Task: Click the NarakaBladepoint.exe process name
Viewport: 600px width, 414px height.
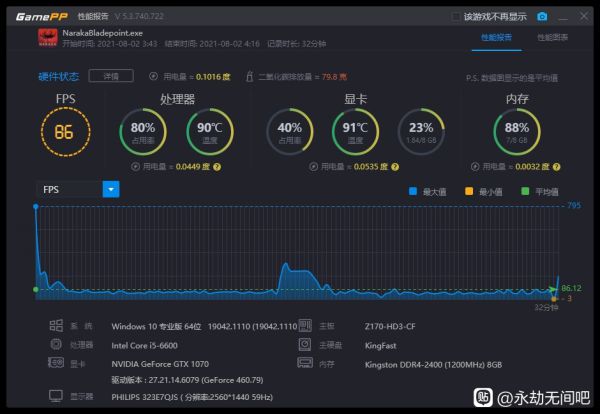Action: tap(103, 33)
